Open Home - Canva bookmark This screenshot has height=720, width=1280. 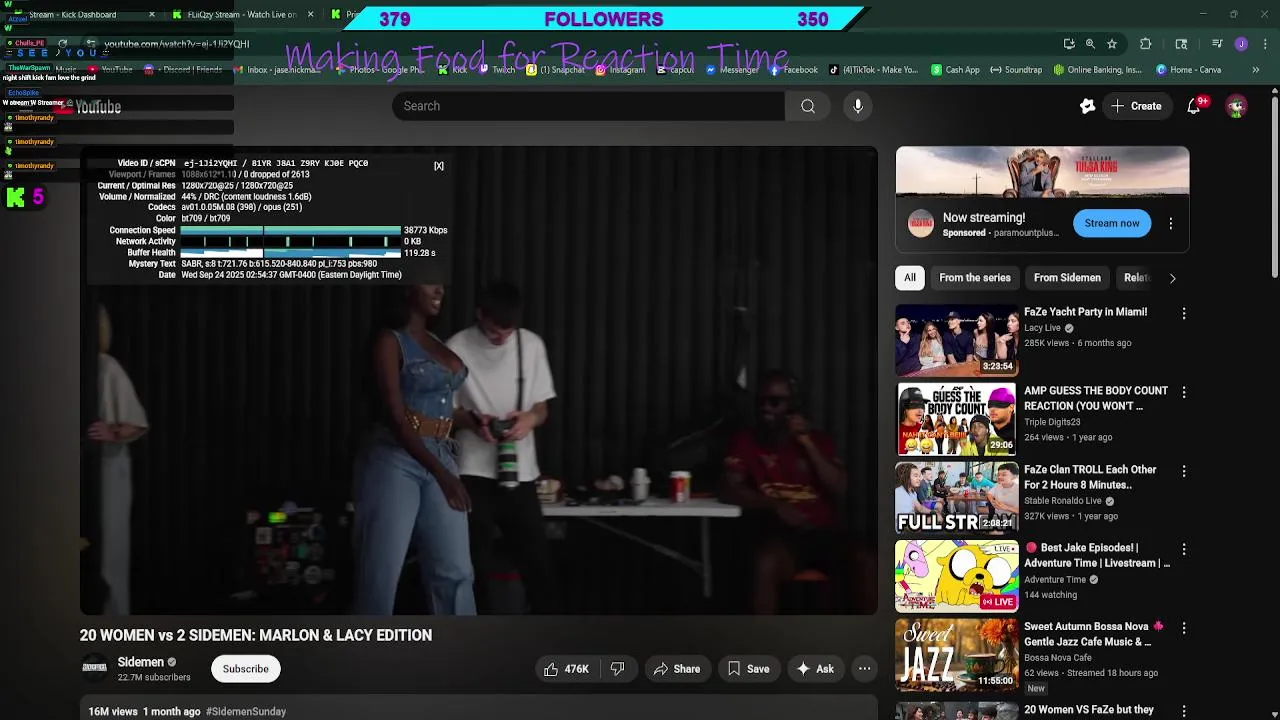tap(1188, 70)
